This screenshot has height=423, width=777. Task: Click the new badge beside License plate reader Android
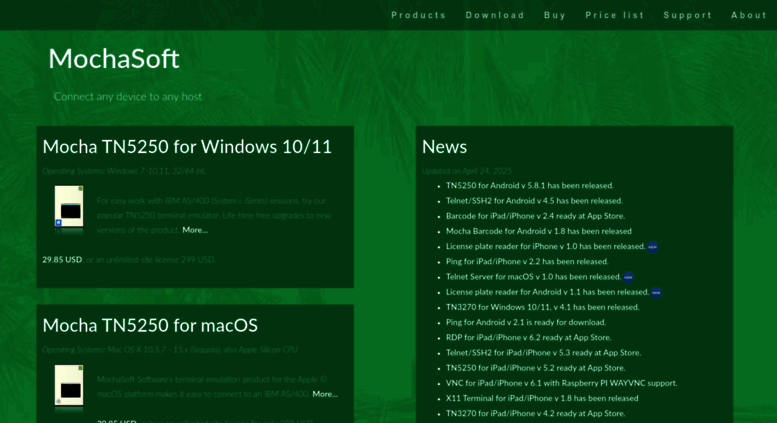pos(656,293)
